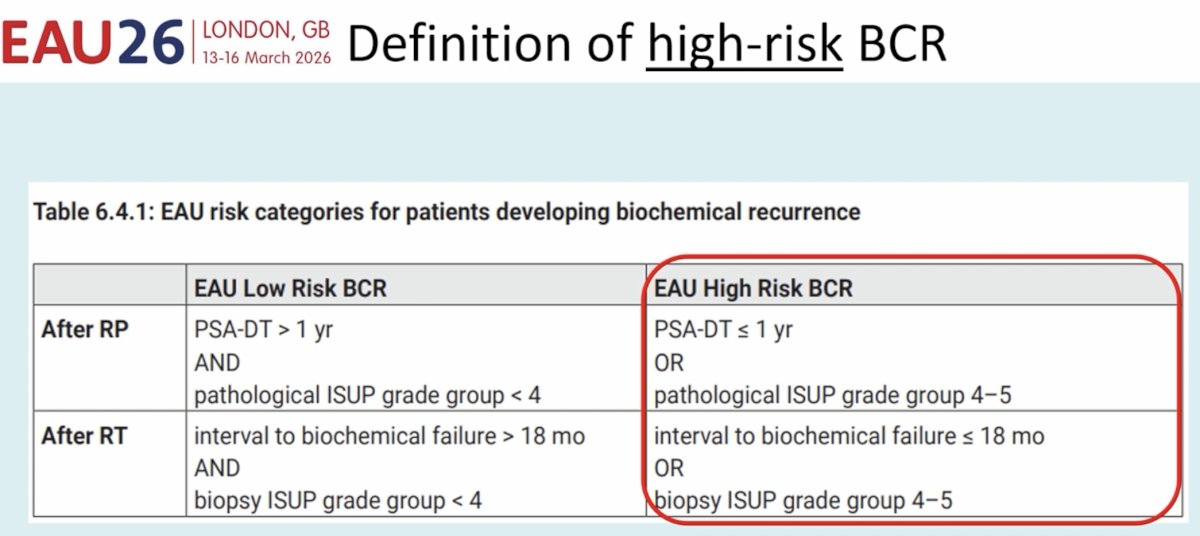Image resolution: width=1200 pixels, height=536 pixels.
Task: Click the AND in the After RT low-risk cell
Action: [217, 468]
